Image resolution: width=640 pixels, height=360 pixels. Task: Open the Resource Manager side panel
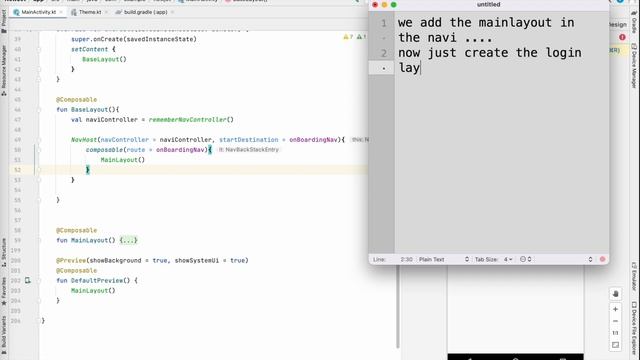[4, 70]
